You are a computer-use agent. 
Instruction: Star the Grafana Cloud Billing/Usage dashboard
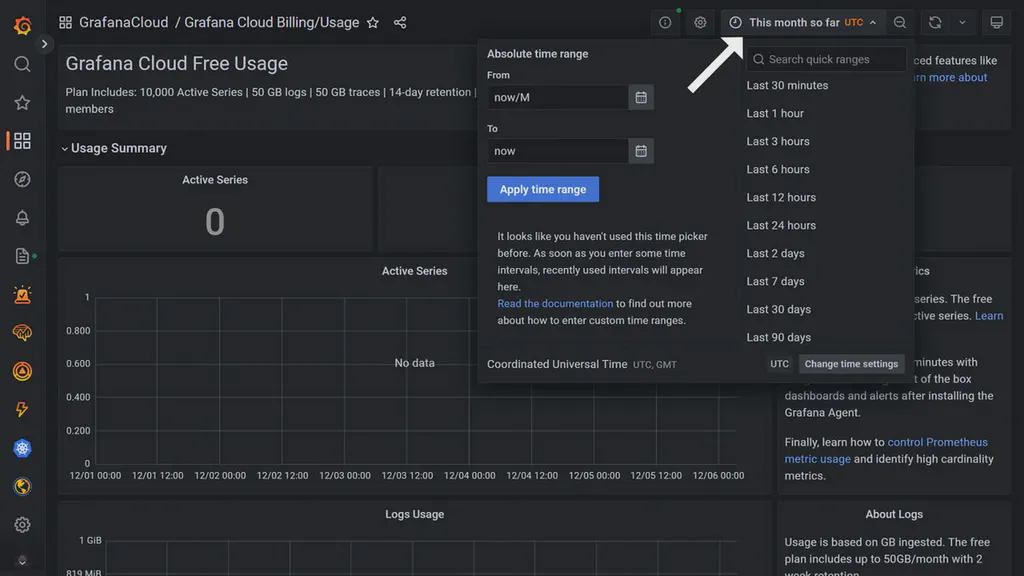coord(372,21)
